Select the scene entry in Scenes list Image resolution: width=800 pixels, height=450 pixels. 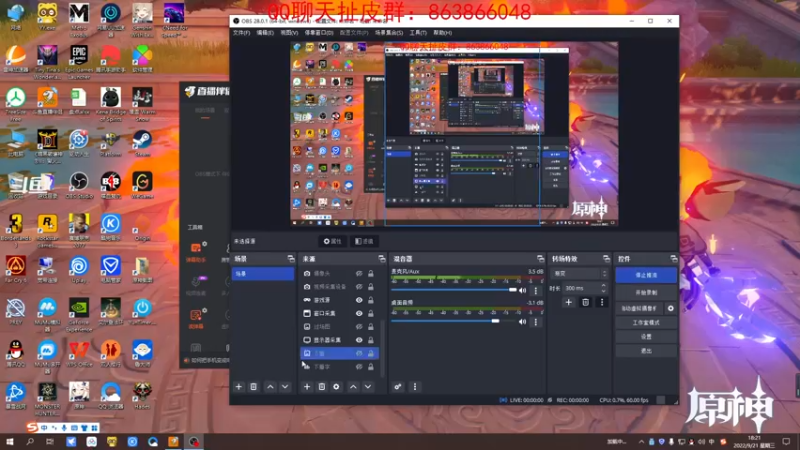(263, 274)
